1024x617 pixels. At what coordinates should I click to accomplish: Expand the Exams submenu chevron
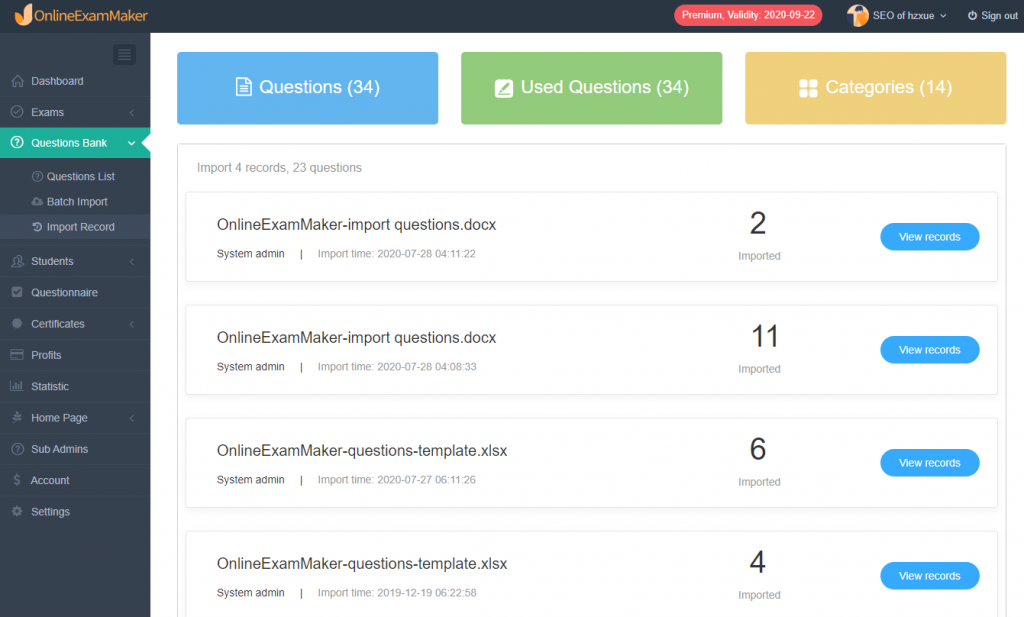132,113
